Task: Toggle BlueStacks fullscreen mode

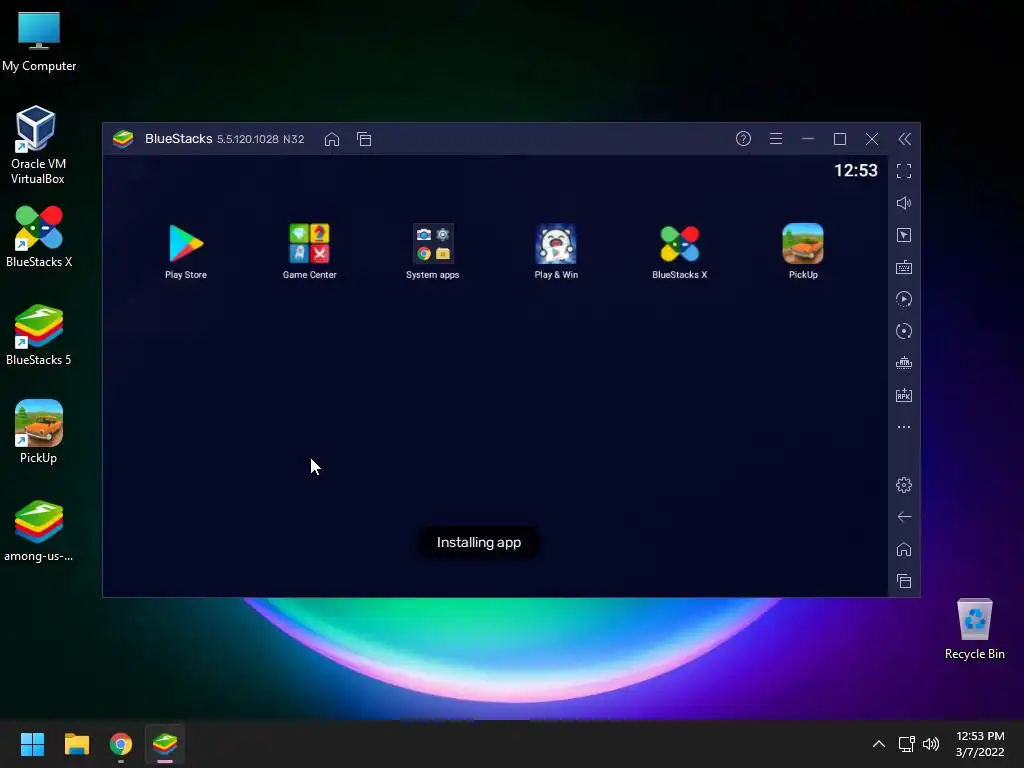Action: tap(904, 171)
